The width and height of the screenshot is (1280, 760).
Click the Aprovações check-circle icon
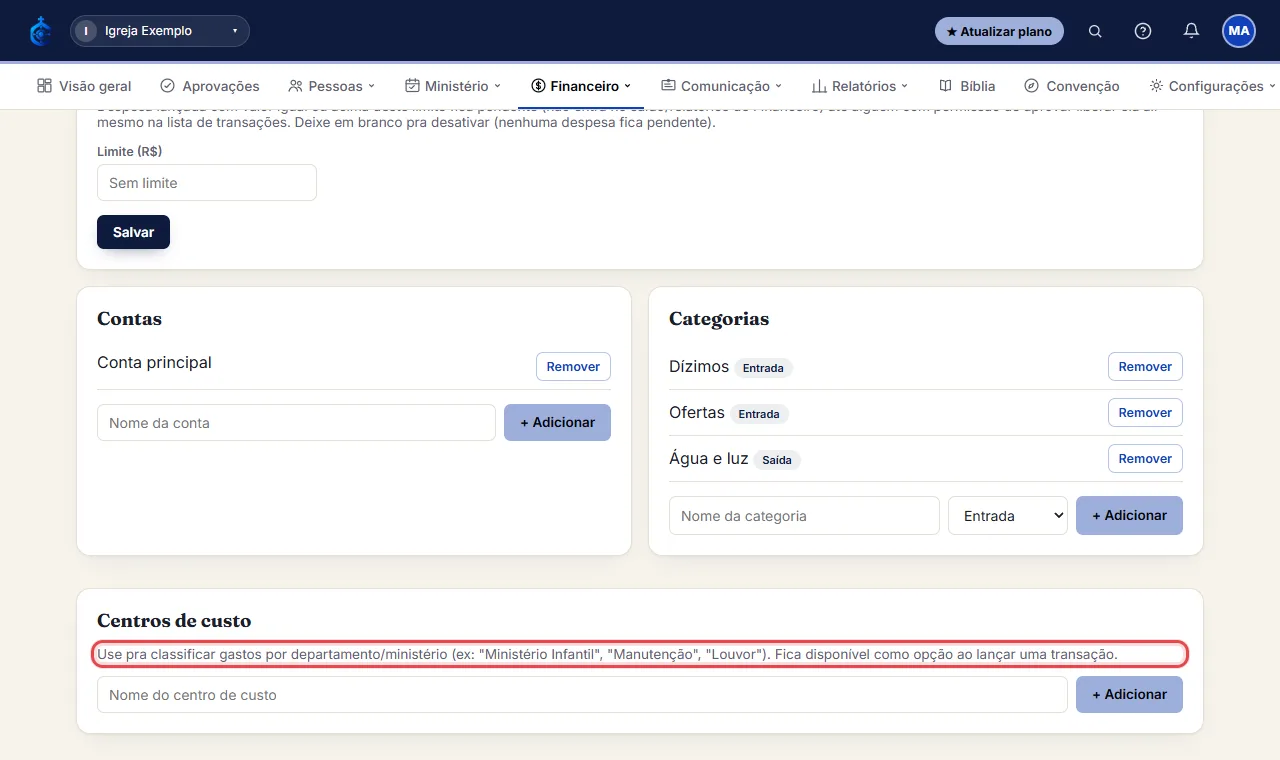pos(167,86)
